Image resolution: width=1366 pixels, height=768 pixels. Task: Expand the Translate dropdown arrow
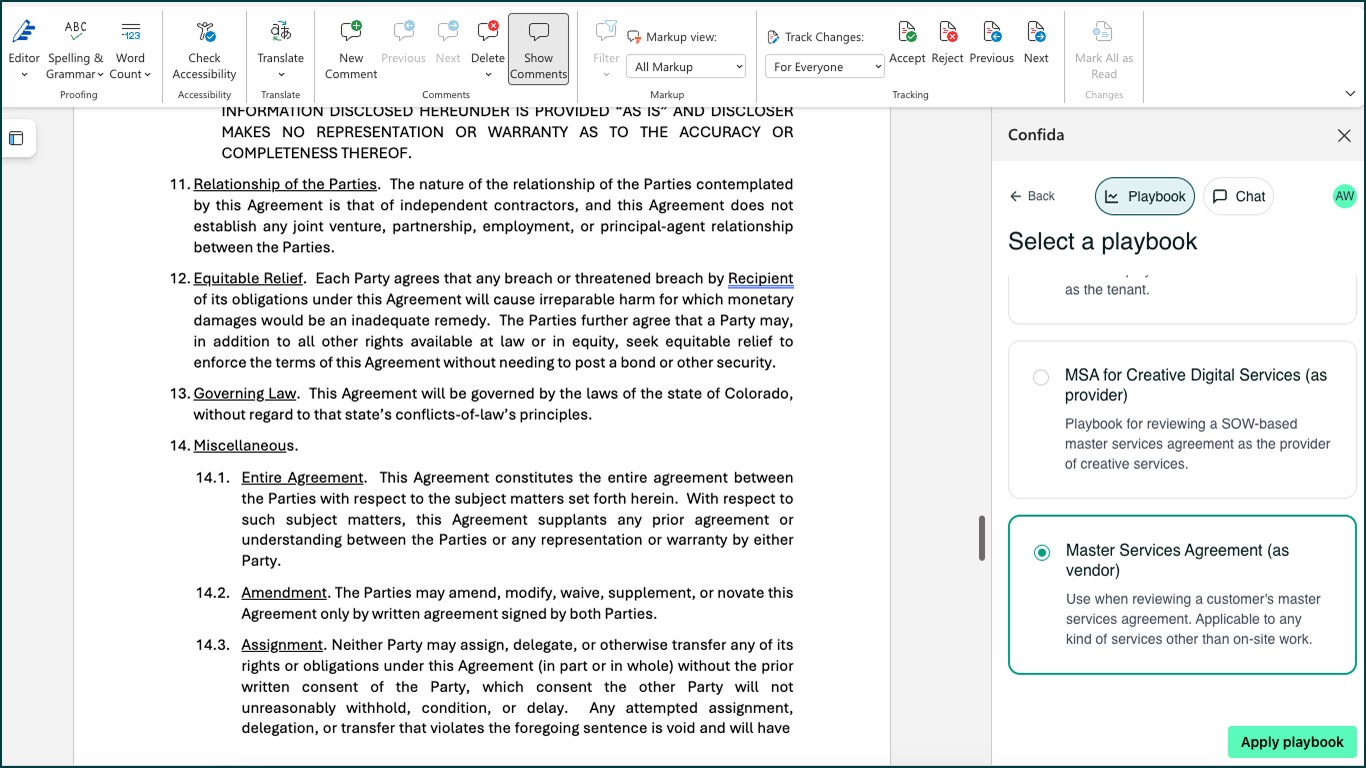coord(280,75)
